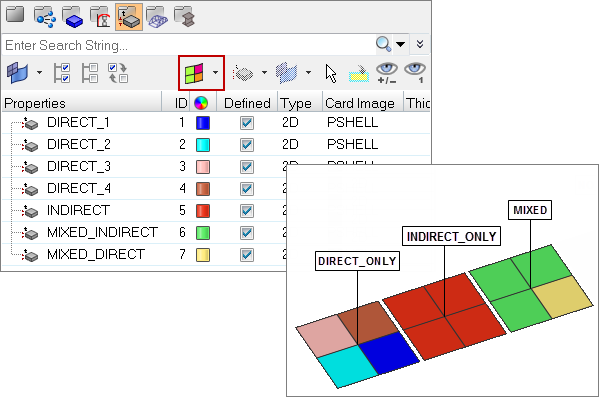Screen dimensions: 600x397
Task: Click the color wheel column header
Action: point(201,103)
